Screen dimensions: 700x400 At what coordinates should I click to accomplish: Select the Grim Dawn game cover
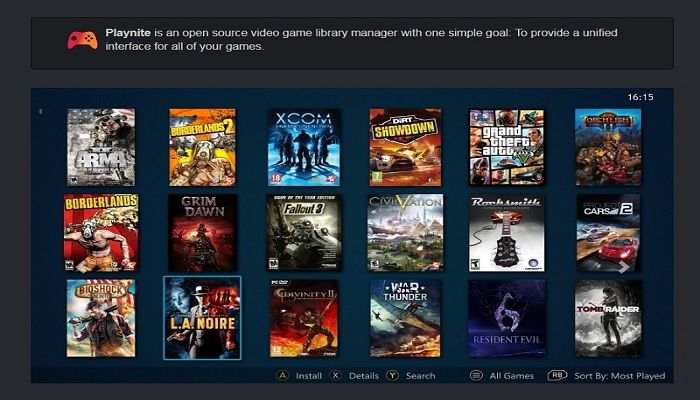point(202,233)
